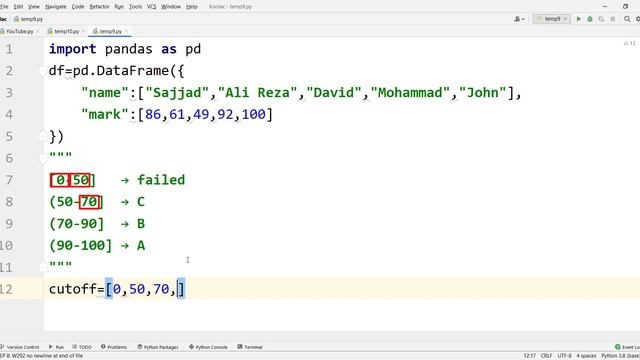Open the View menu
The image size is (640, 360).
point(34,7)
